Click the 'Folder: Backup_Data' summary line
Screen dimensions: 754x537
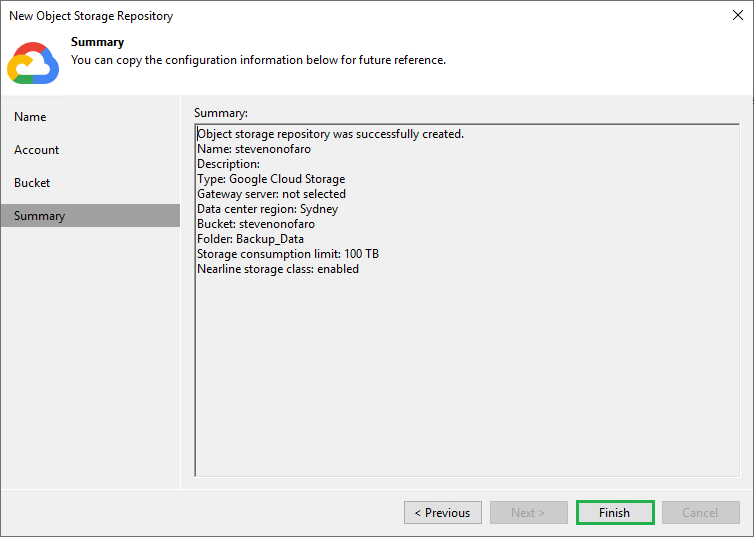tap(250, 239)
